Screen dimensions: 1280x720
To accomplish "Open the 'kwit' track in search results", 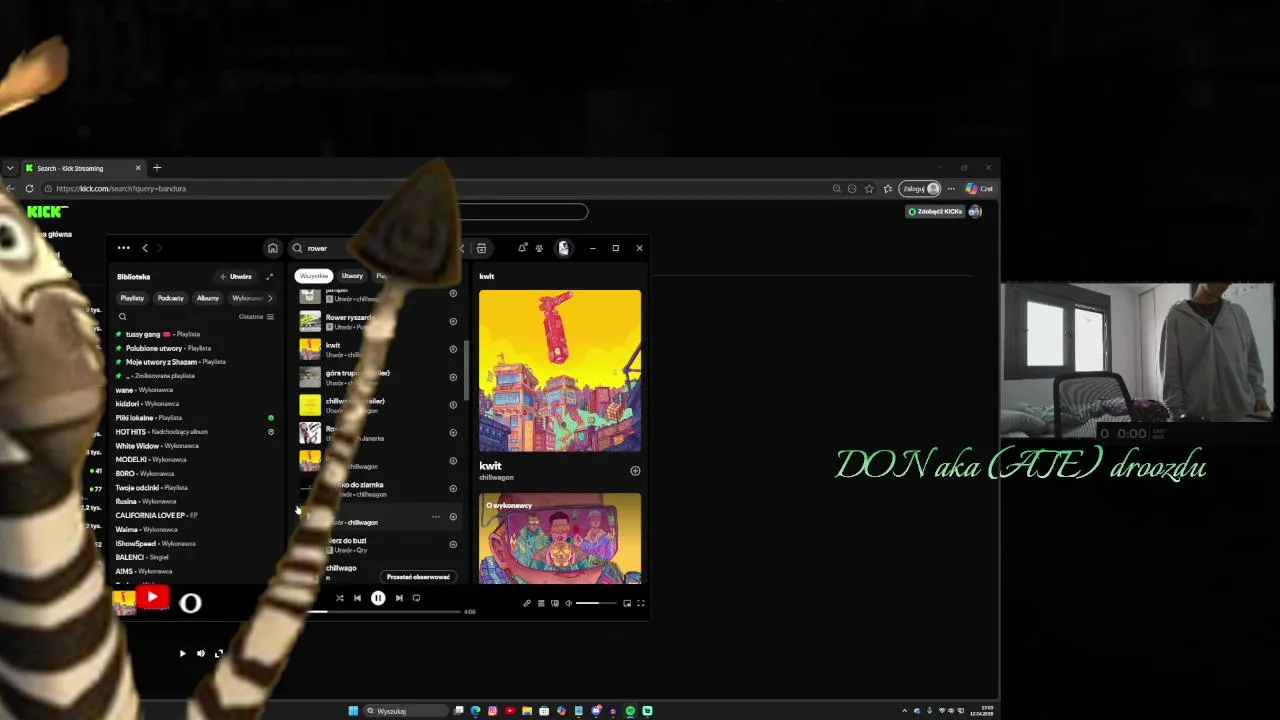I will tap(378, 349).
